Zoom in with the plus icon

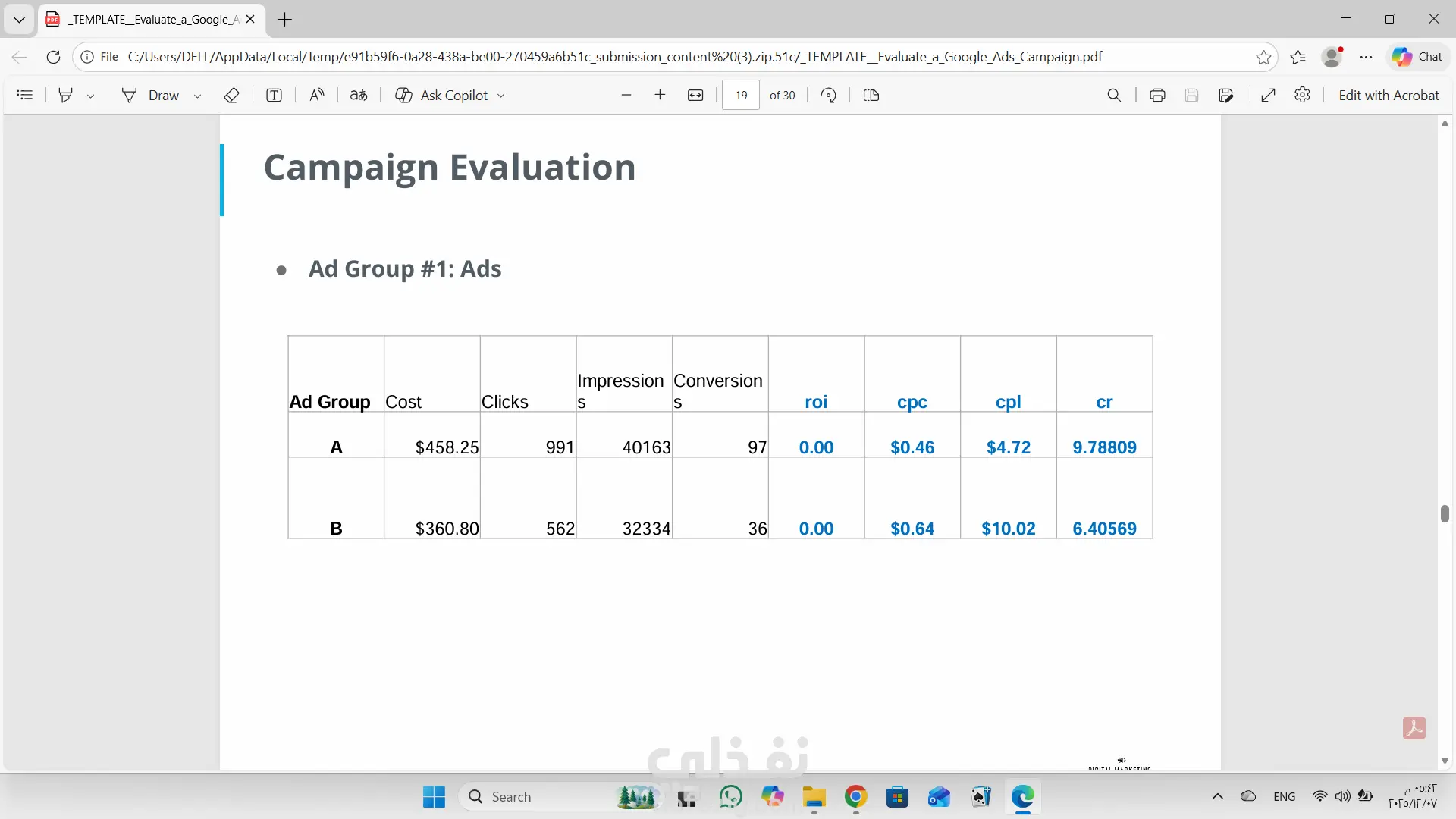point(660,96)
